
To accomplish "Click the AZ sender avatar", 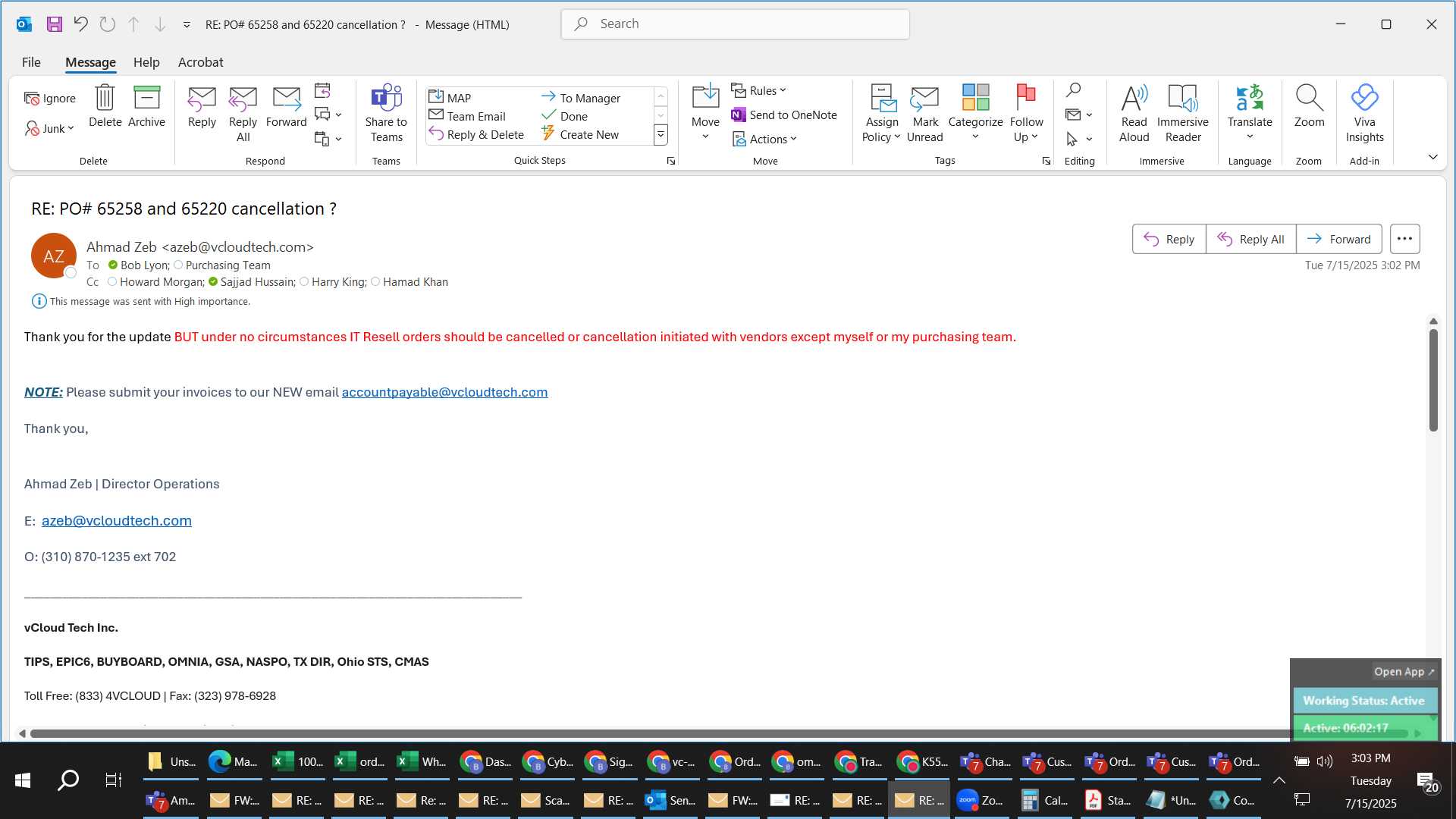I will pyautogui.click(x=54, y=256).
